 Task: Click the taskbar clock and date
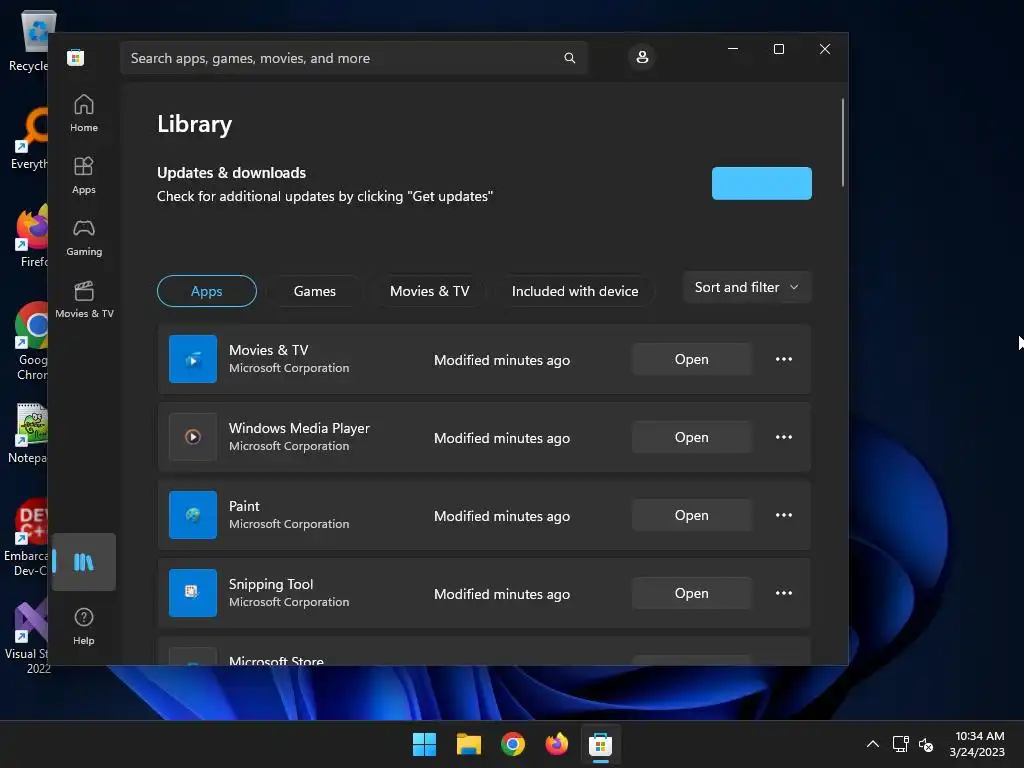click(978, 744)
